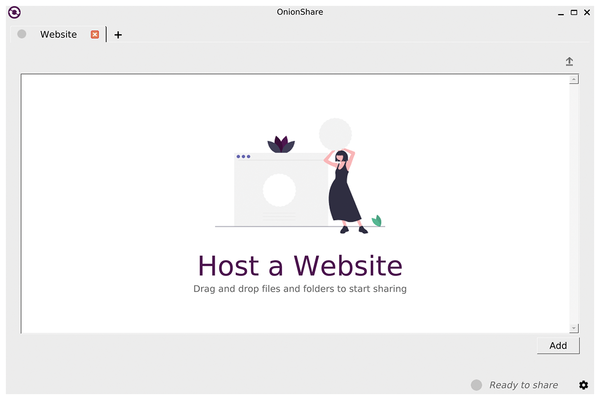
Task: Click the Ready to share status indicator
Action: point(476,385)
